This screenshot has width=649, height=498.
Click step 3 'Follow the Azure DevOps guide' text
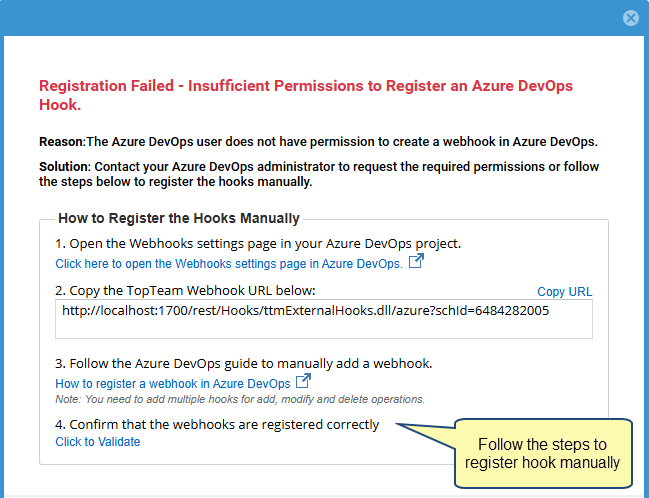pyautogui.click(x=257, y=363)
